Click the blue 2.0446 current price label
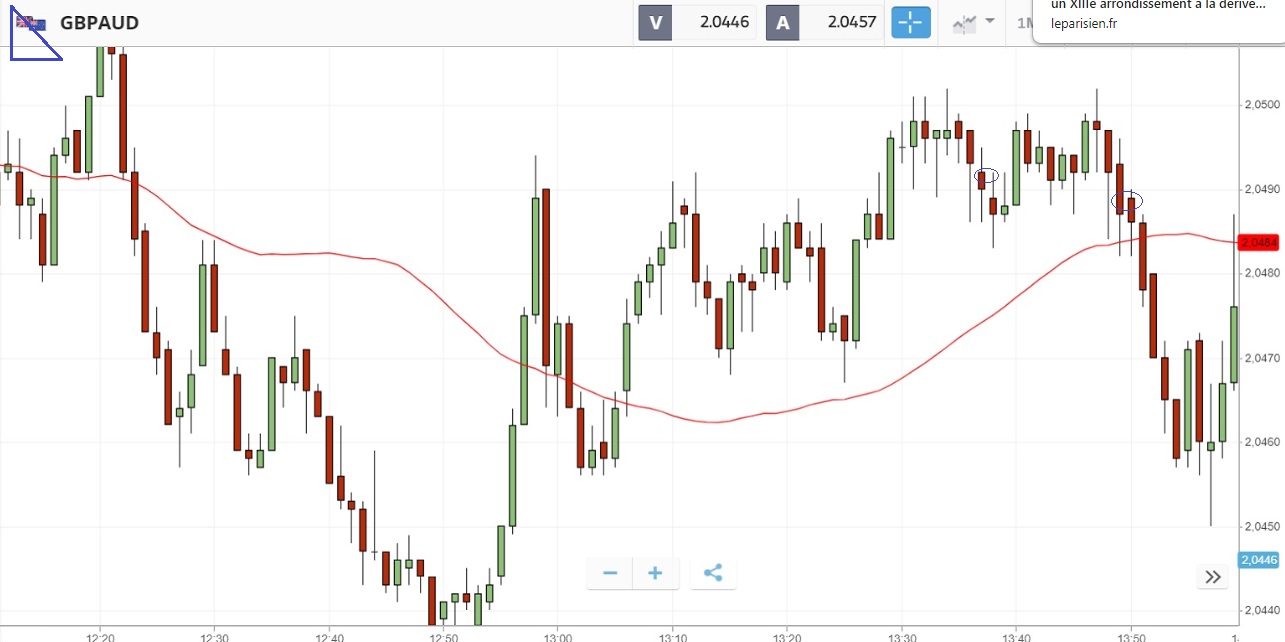The width and height of the screenshot is (1285, 642). point(1258,560)
